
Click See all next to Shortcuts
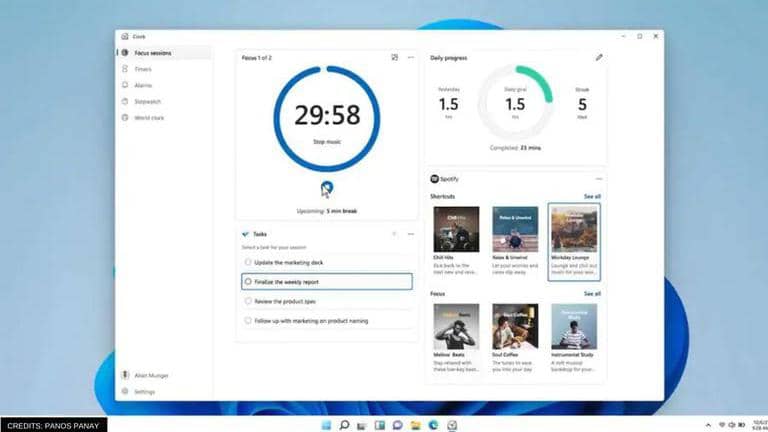pos(592,197)
